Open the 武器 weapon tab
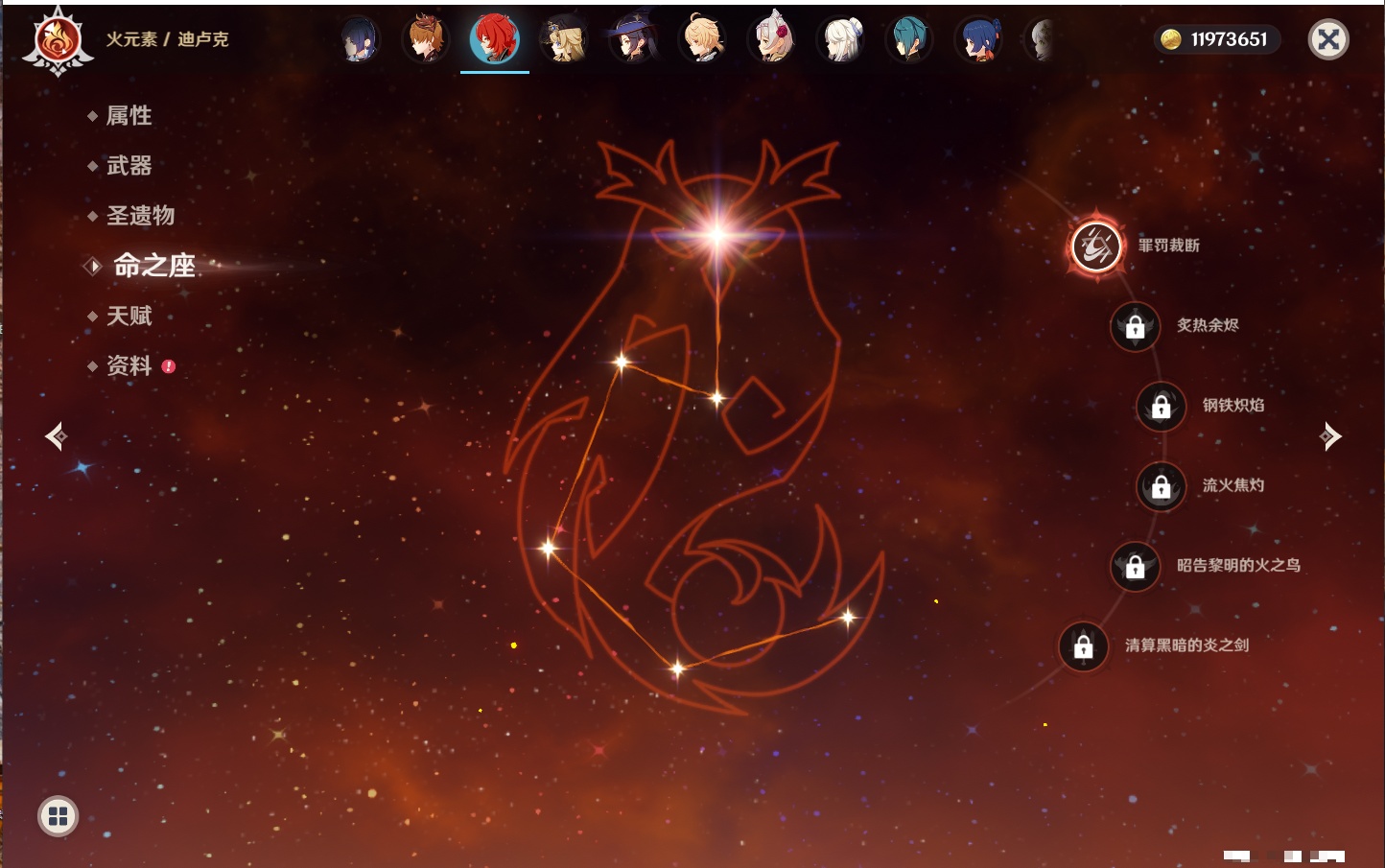Screen dimensions: 1385x868 [x=129, y=166]
